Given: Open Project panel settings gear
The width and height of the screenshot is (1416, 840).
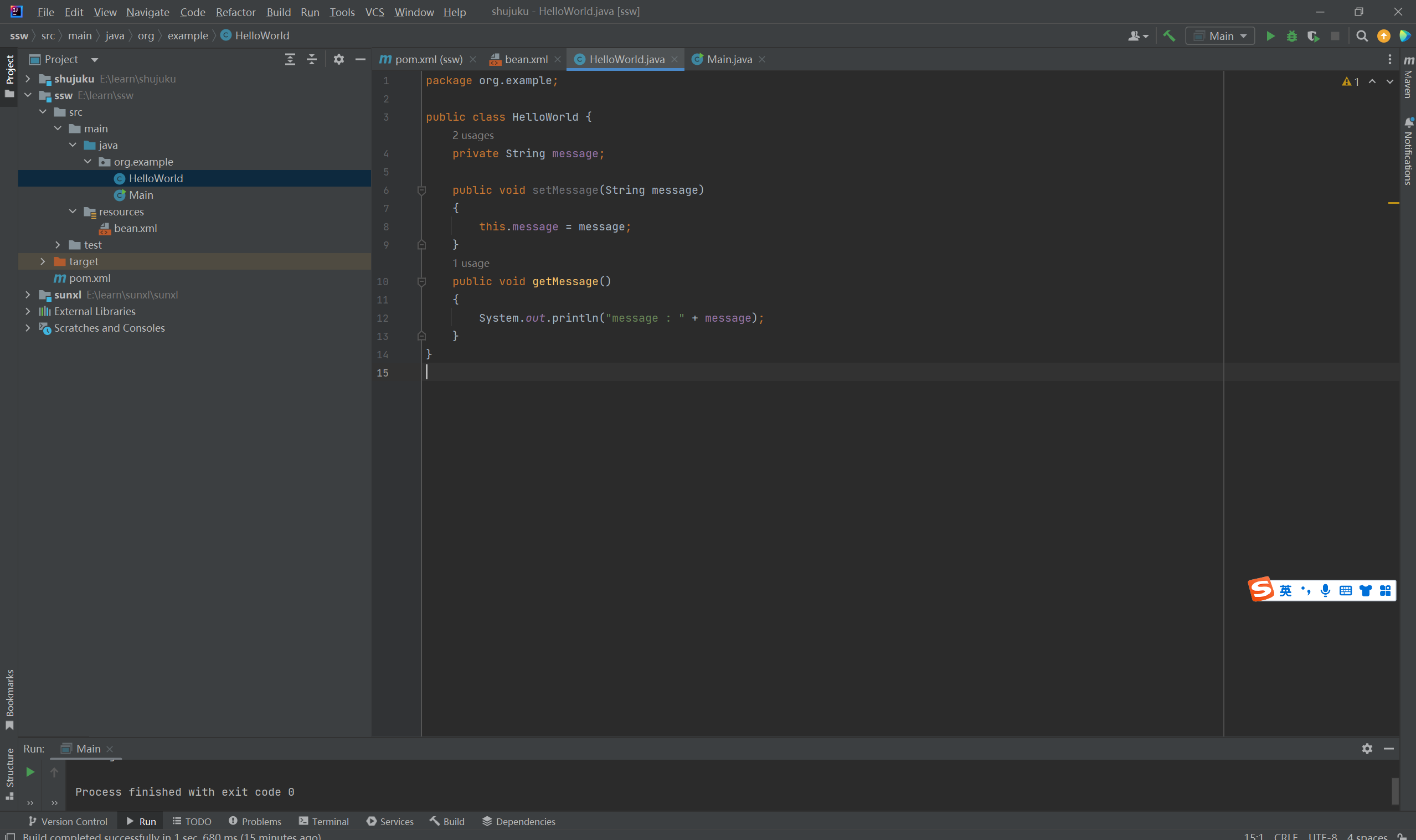Looking at the screenshot, I should 338,59.
